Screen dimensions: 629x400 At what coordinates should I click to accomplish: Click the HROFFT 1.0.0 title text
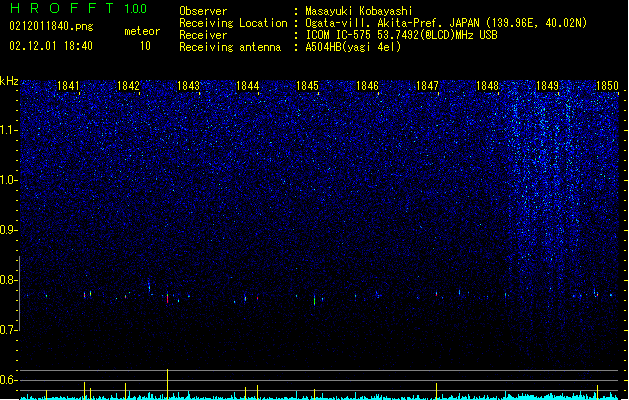[79, 8]
